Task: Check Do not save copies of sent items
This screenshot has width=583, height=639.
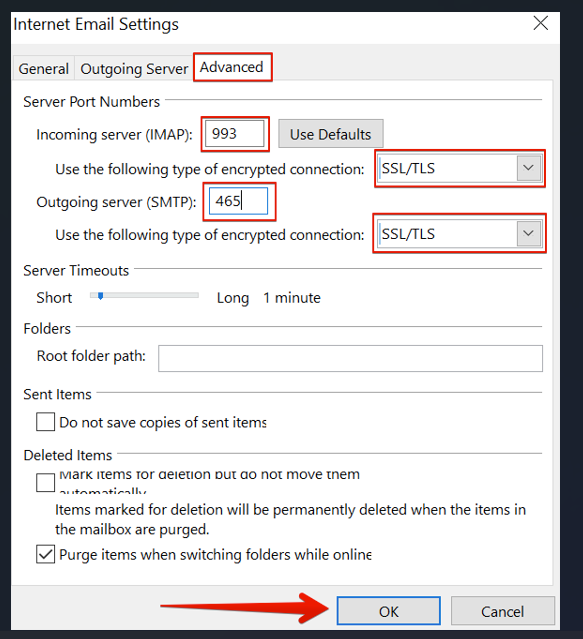Action: [x=45, y=422]
